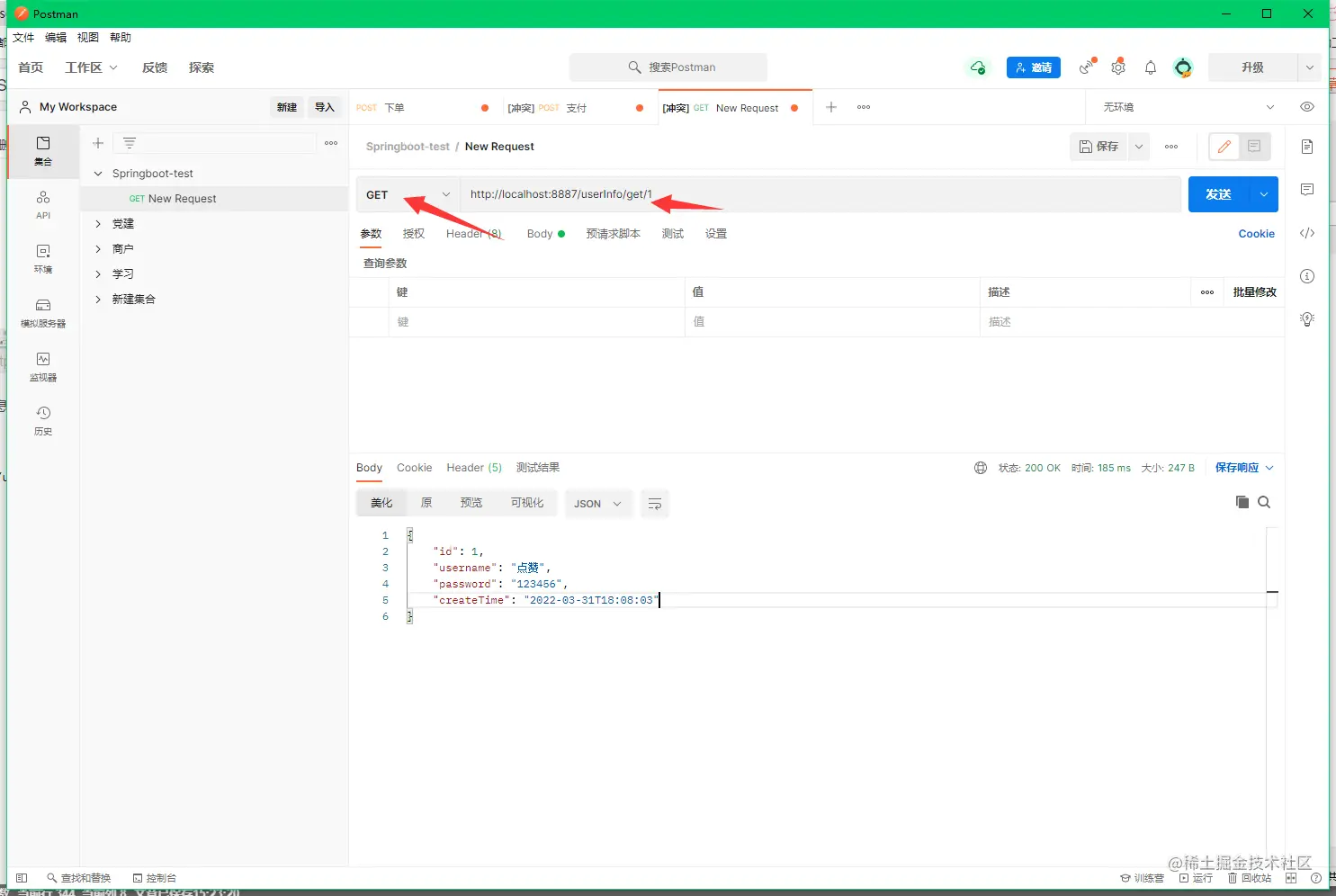Open the Cookie link
Viewport: 1336px width, 896px height.
click(x=1256, y=234)
